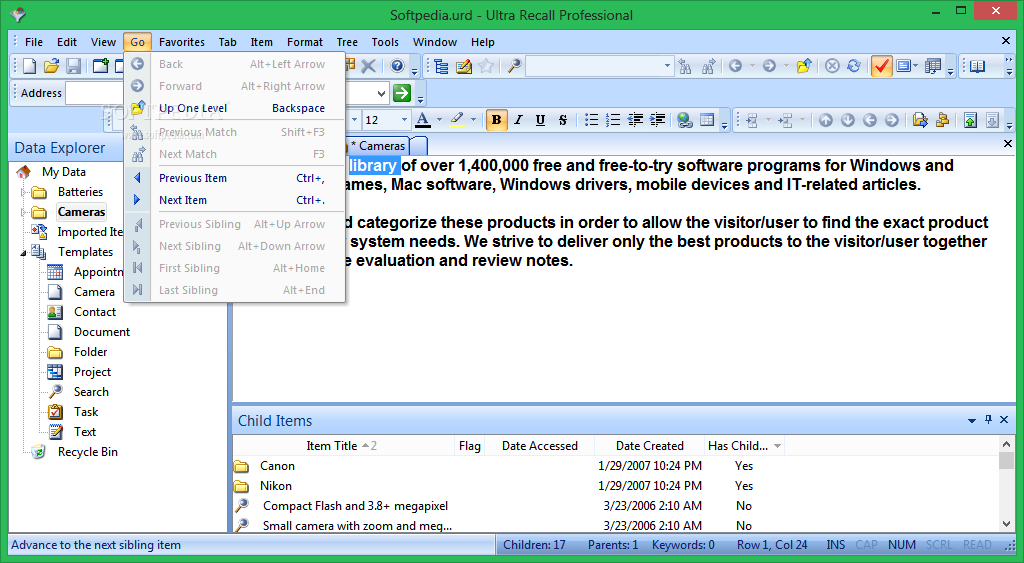
Task: Toggle the numbered list button
Action: (x=613, y=120)
